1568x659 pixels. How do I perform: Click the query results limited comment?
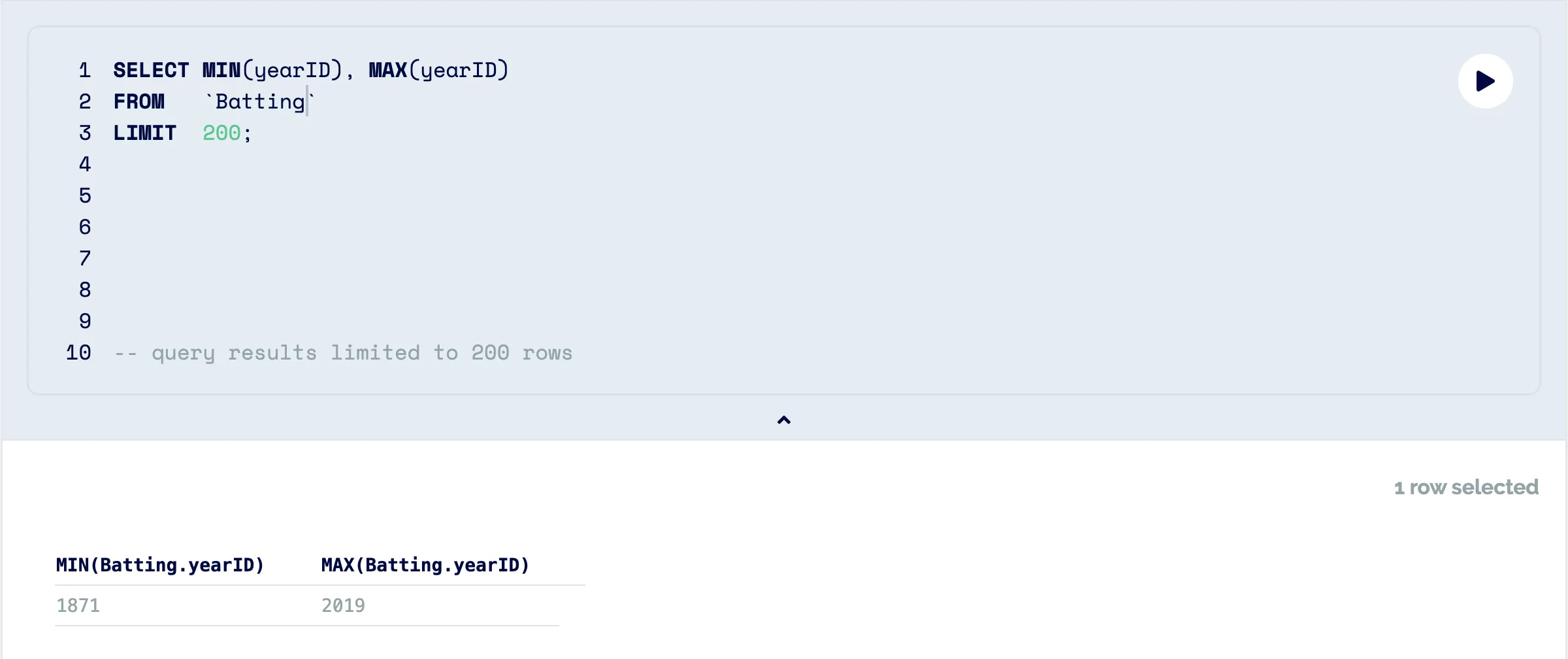coord(343,353)
